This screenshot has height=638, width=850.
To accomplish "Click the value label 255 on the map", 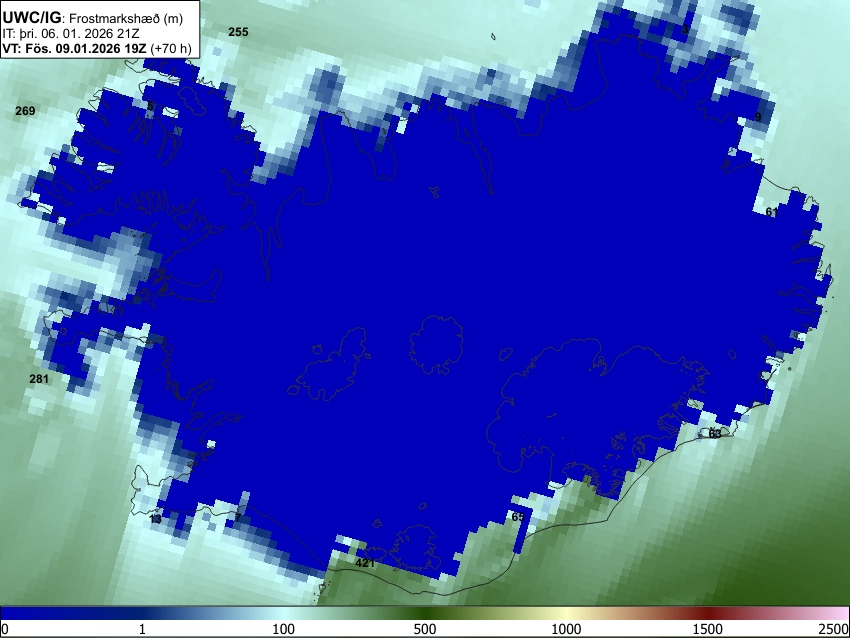I will coord(238,32).
